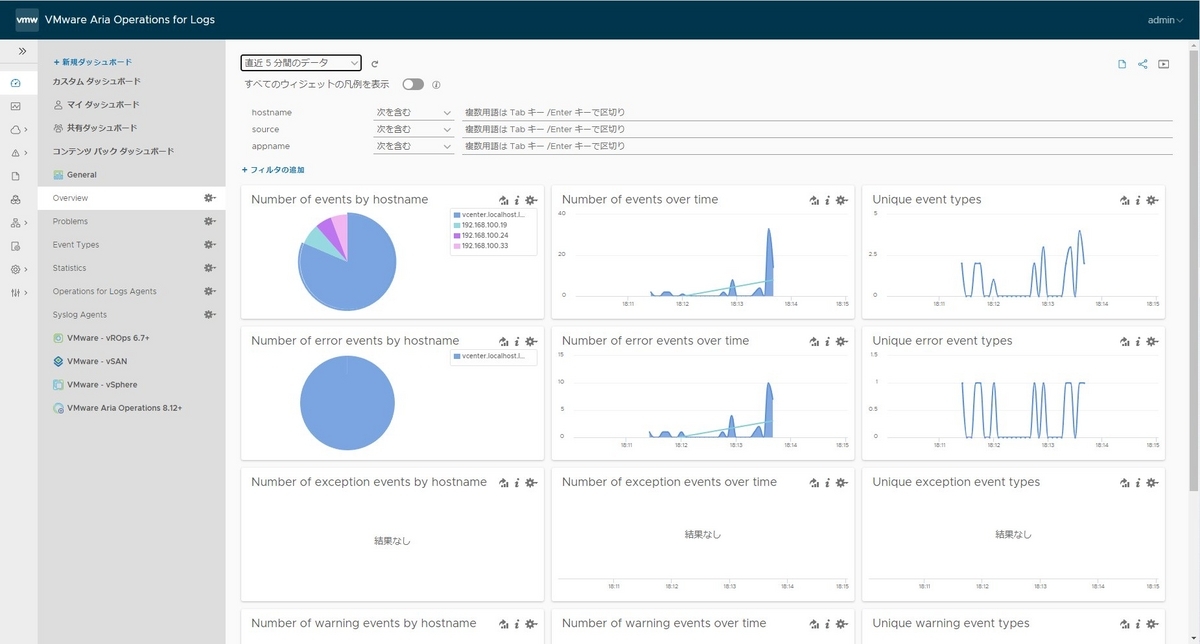Click + 新規ダッシュボード link
This screenshot has width=1200, height=644.
92,62
